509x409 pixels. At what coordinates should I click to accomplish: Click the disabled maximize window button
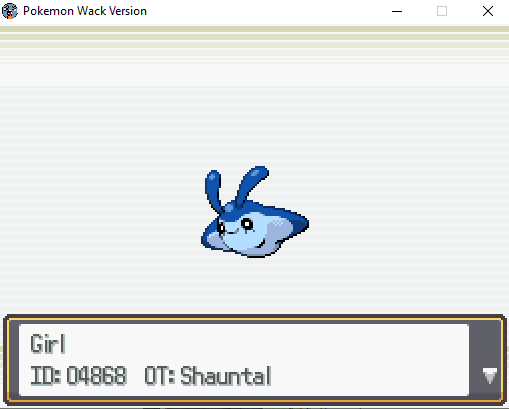442,11
